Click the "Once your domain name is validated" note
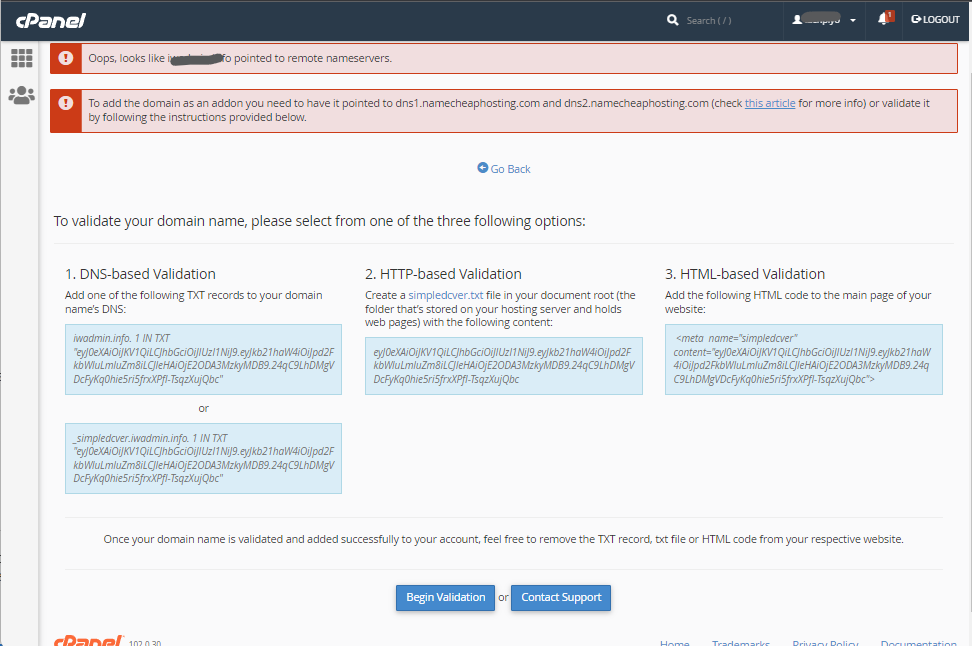Screen dimensions: 972x646 pyautogui.click(x=503, y=539)
